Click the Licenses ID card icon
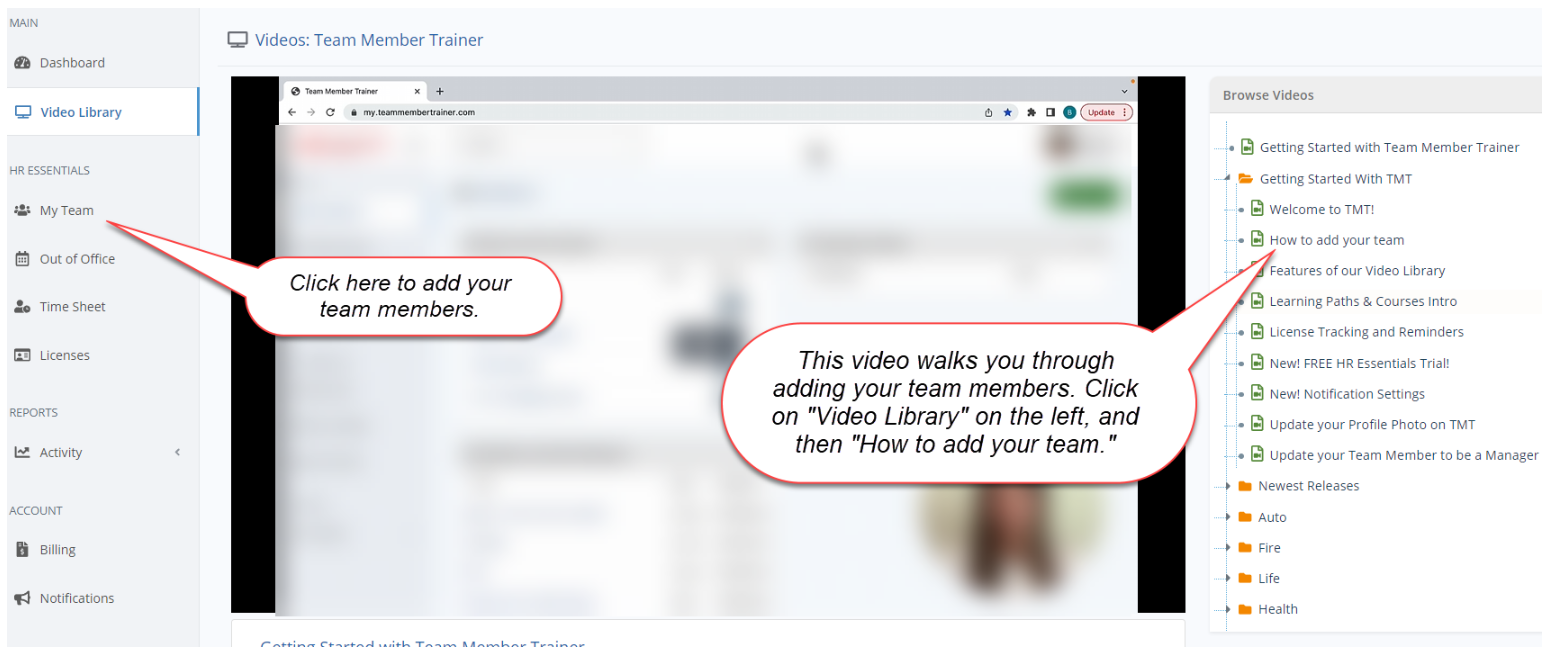Viewport: 1547px width, 653px height. click(22, 356)
